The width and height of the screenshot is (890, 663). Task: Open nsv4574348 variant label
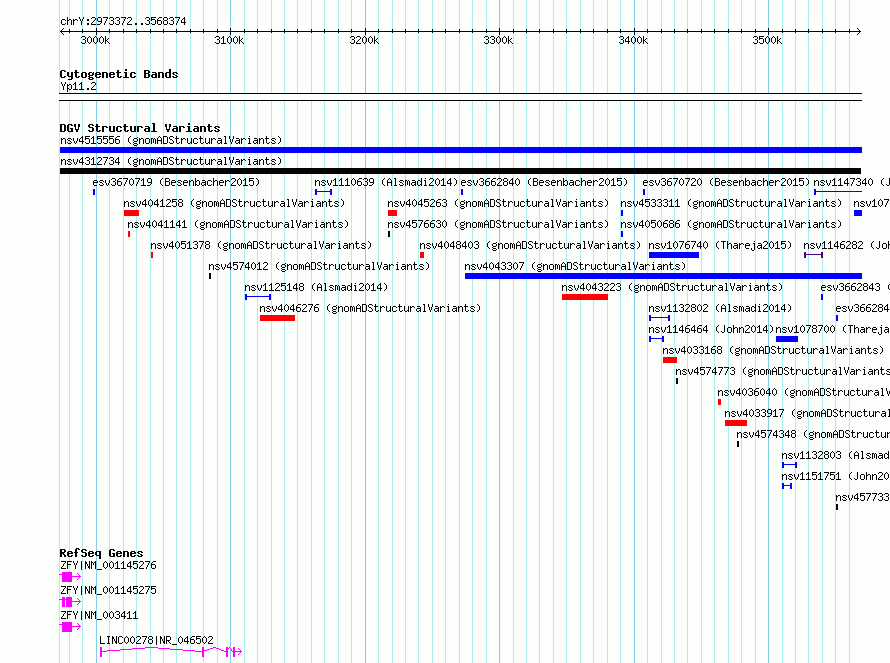813,434
